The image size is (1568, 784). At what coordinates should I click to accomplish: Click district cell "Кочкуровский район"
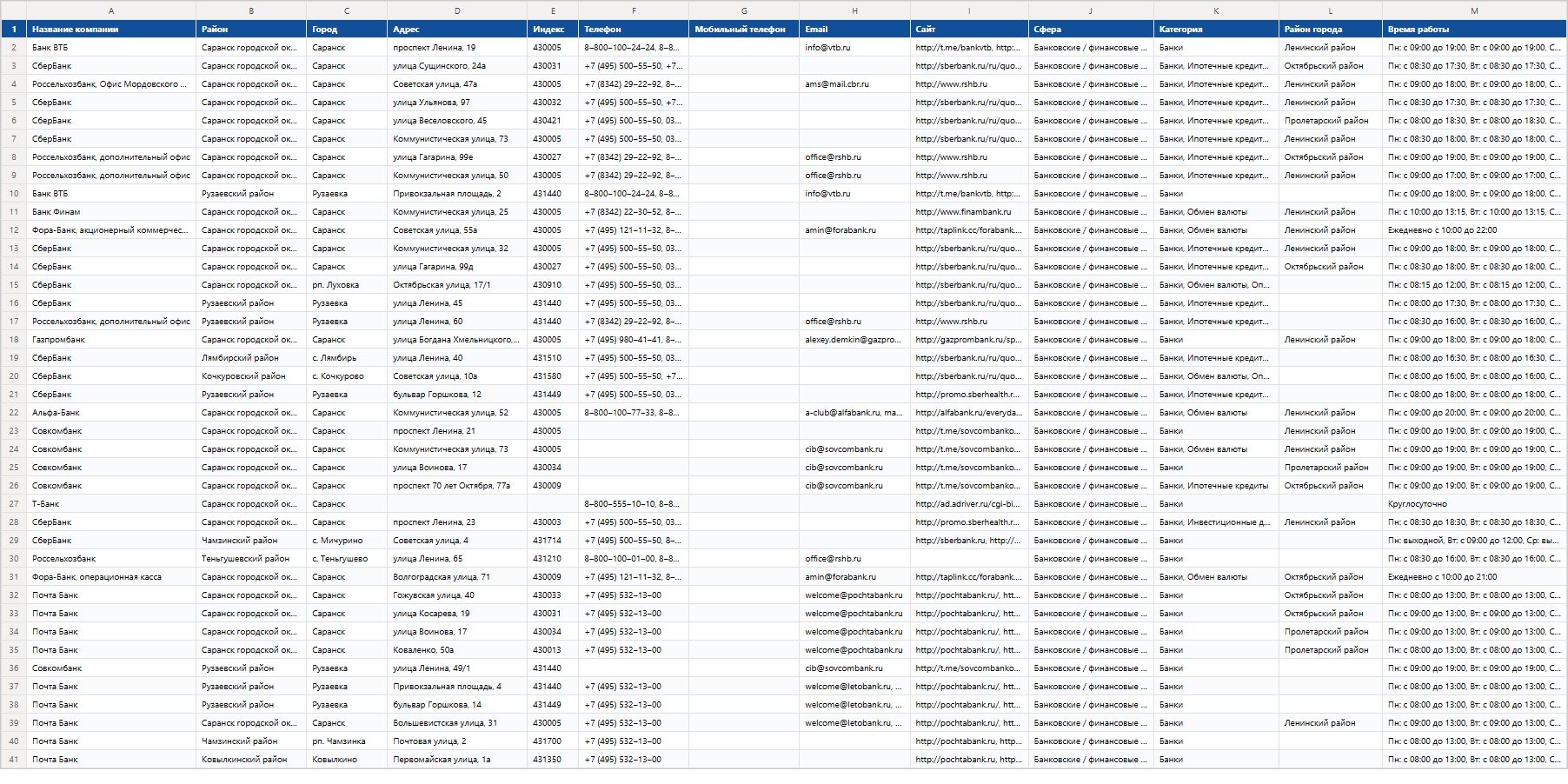(251, 376)
